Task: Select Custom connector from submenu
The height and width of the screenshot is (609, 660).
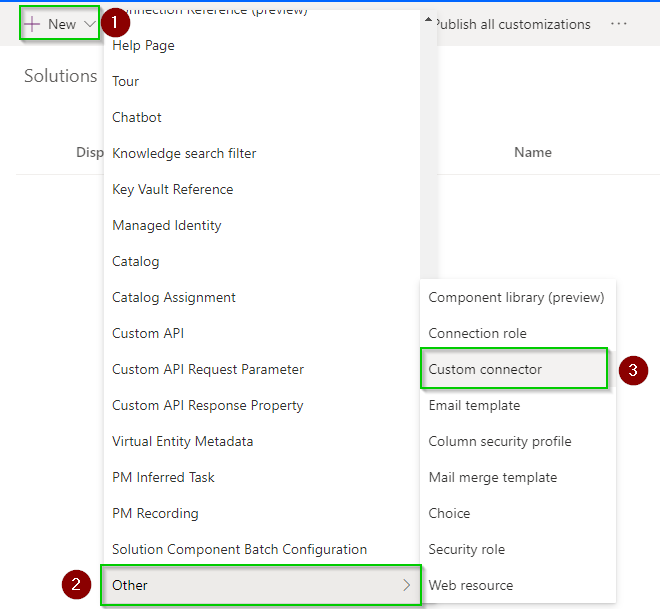Action: point(485,369)
